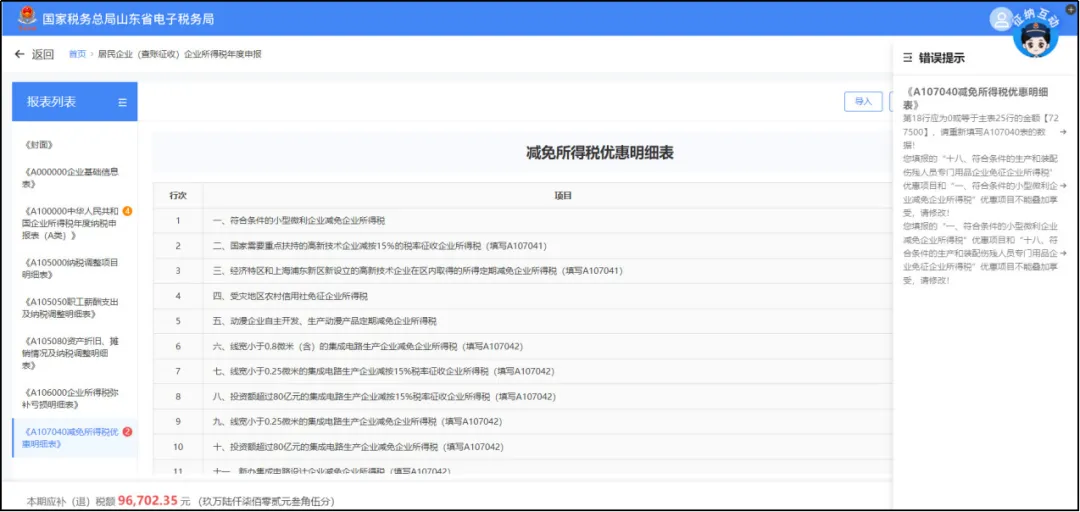
Task: Click the small plus icon at top-right corner
Action: click(1070, 9)
